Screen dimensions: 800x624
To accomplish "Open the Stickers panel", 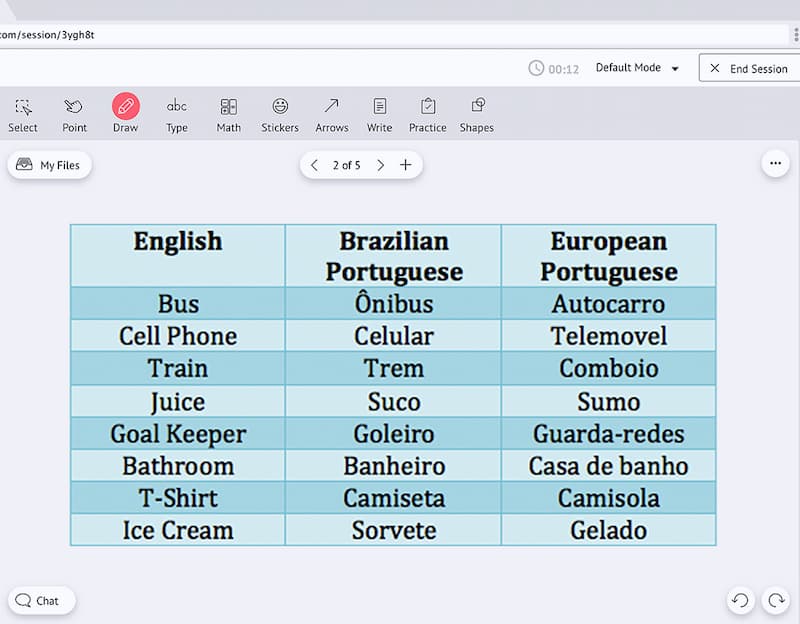I will [280, 115].
